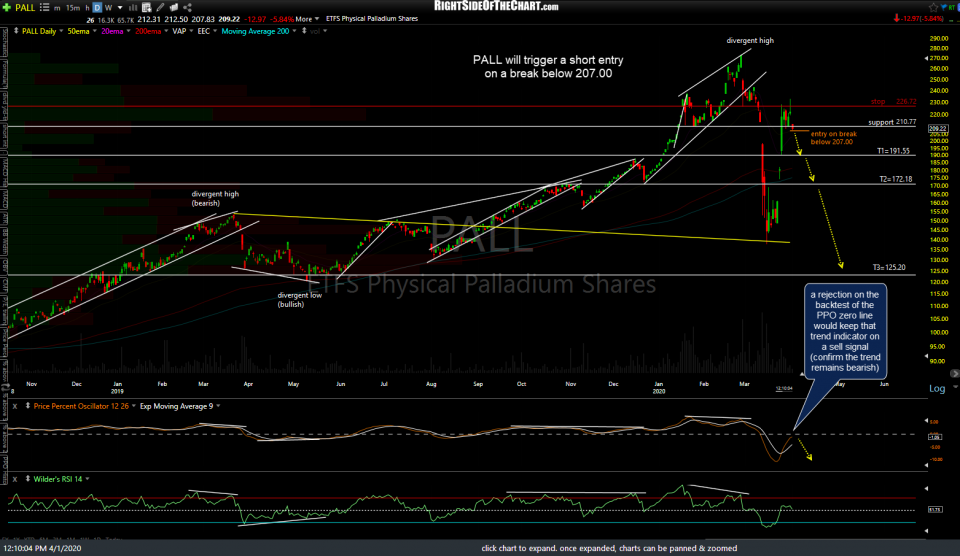This screenshot has height=556, width=960.
Task: Click the 'PALL will trigger a short entry' annotation
Action: [548, 67]
